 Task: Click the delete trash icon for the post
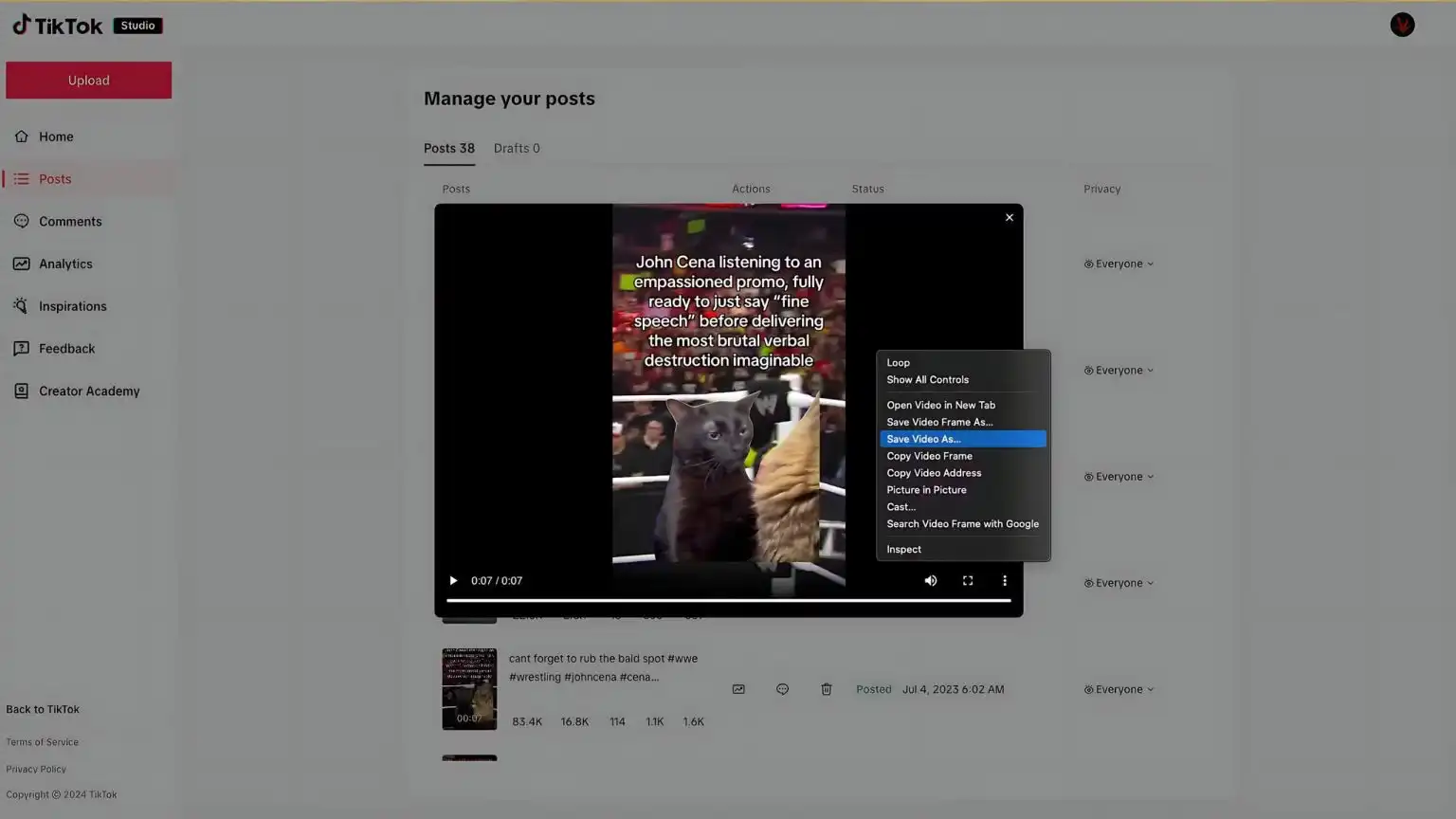(x=826, y=689)
